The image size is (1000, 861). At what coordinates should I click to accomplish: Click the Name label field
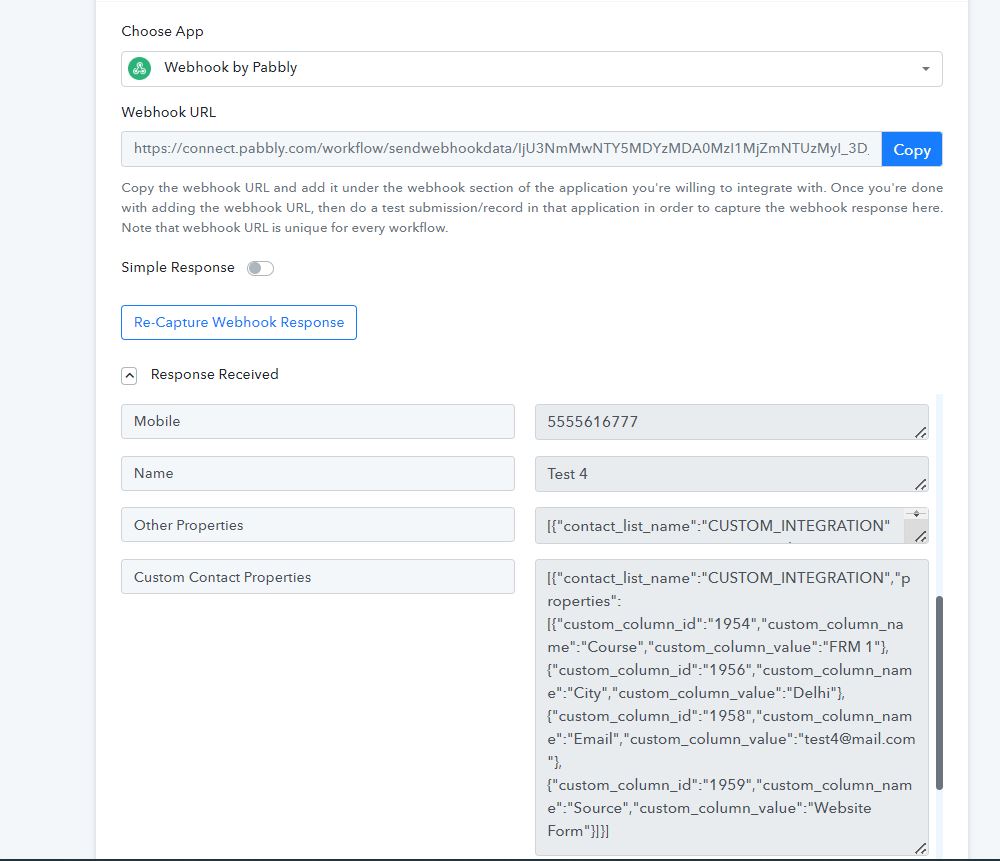pos(318,473)
